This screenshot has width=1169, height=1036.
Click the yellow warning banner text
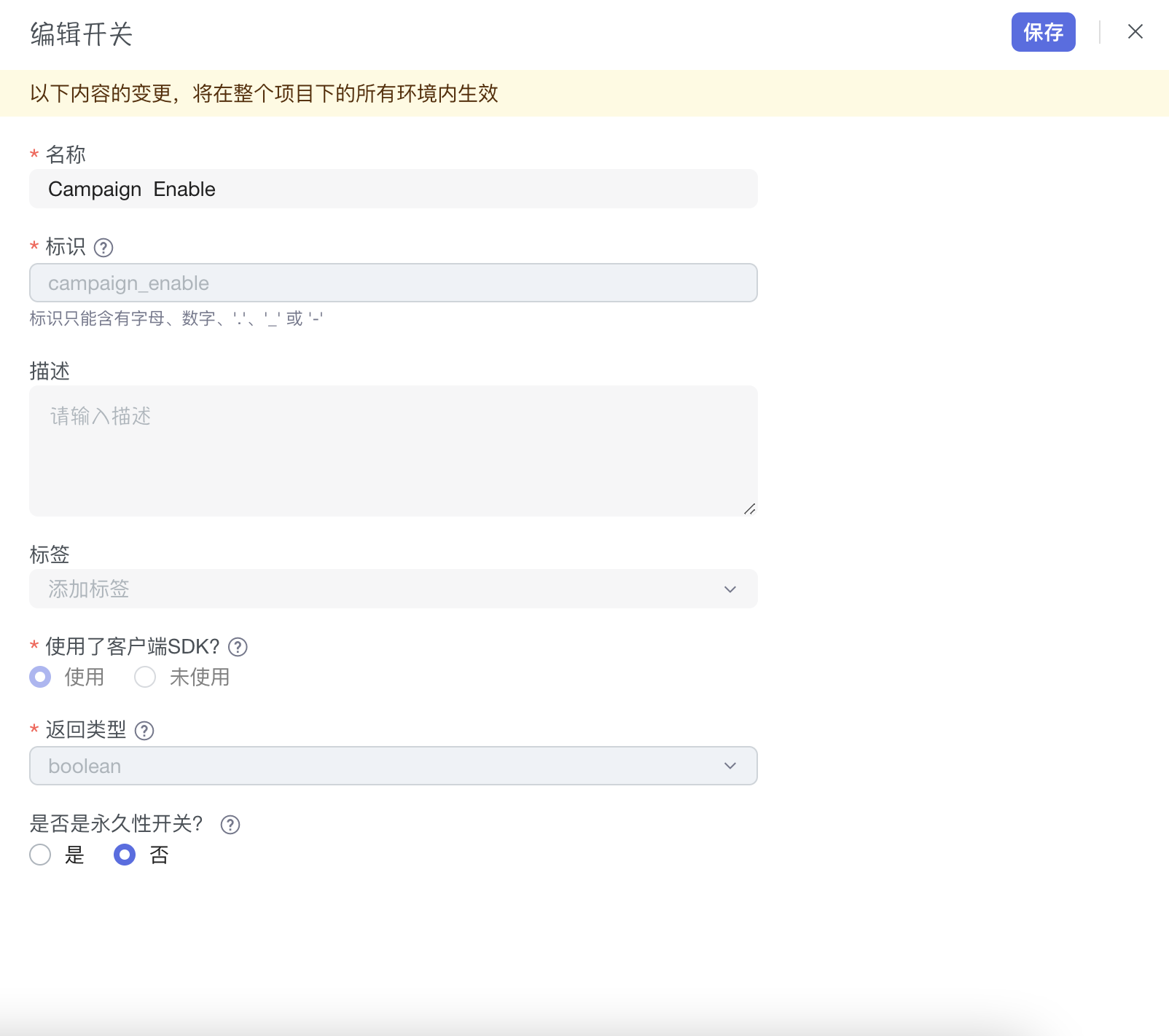(x=264, y=93)
